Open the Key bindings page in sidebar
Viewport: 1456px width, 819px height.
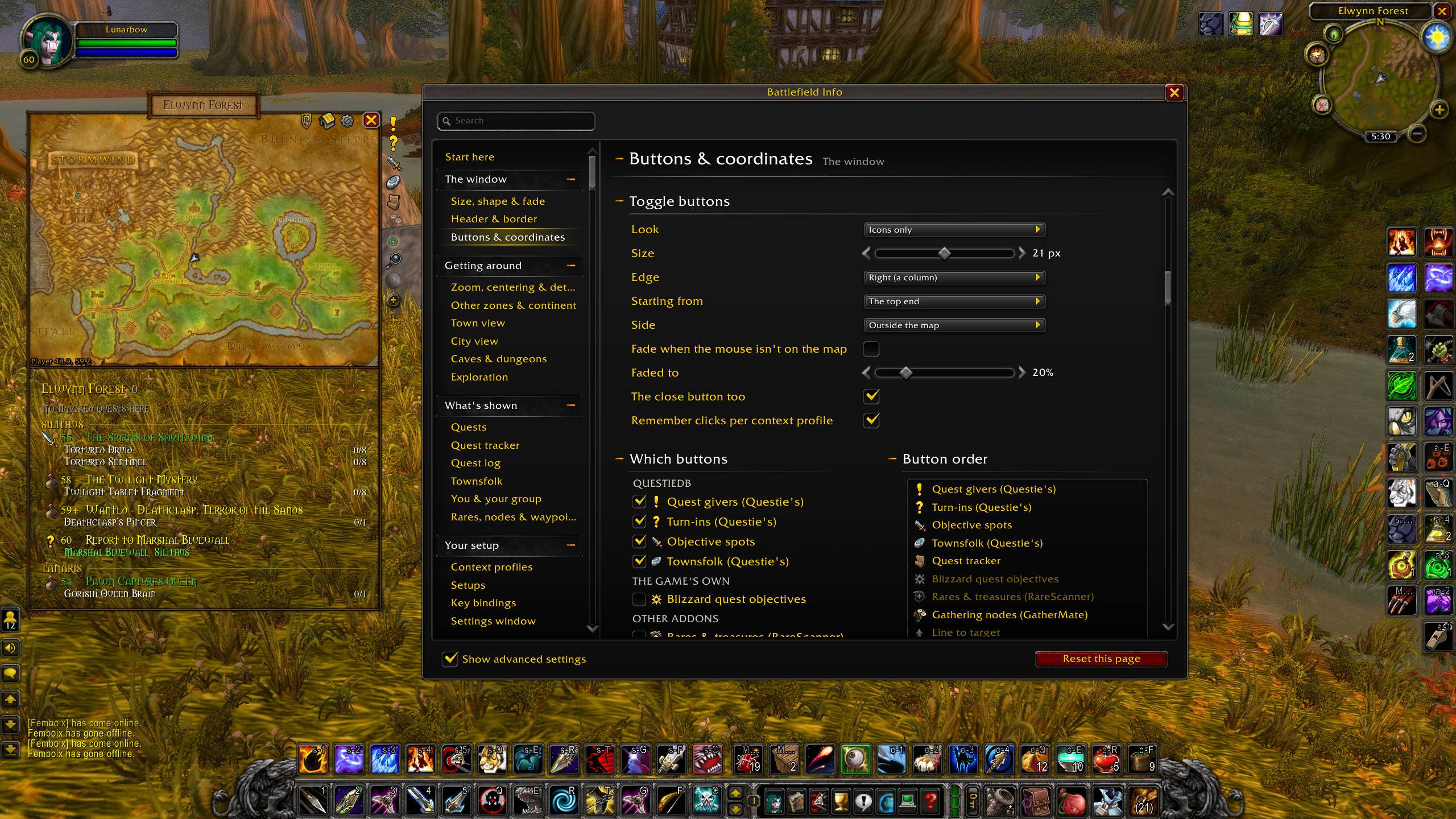point(483,603)
